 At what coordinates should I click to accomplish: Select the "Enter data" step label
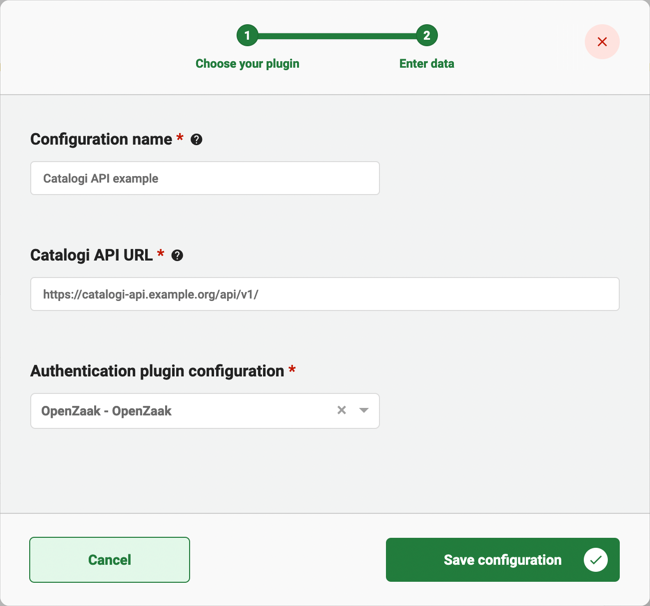coord(427,64)
